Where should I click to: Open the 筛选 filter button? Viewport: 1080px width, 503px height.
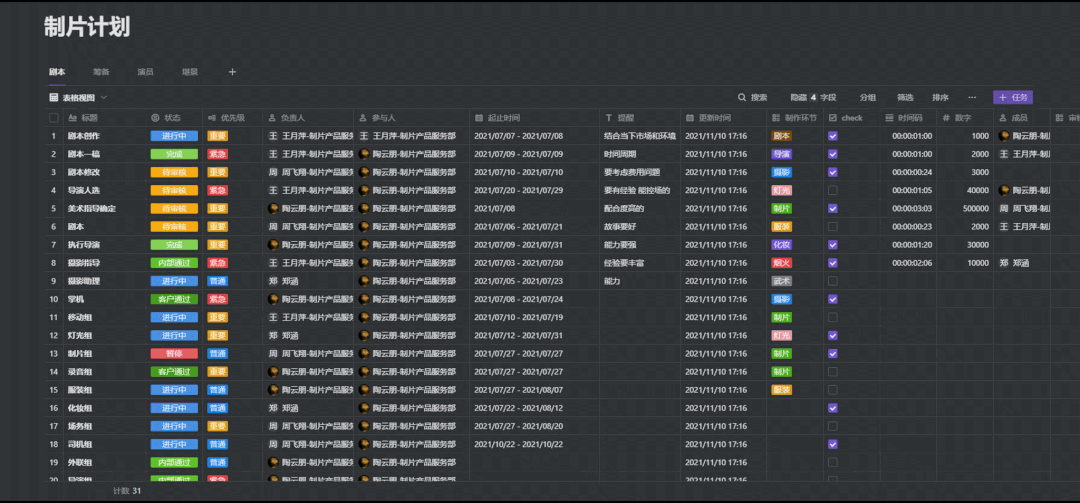coord(905,98)
